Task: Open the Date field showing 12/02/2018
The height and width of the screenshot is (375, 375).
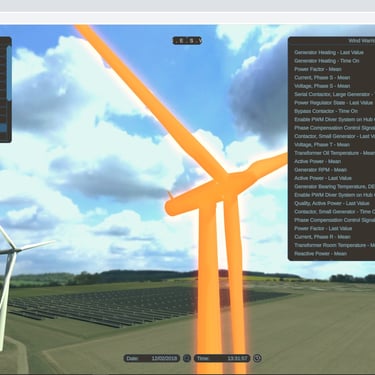Action: [152, 358]
